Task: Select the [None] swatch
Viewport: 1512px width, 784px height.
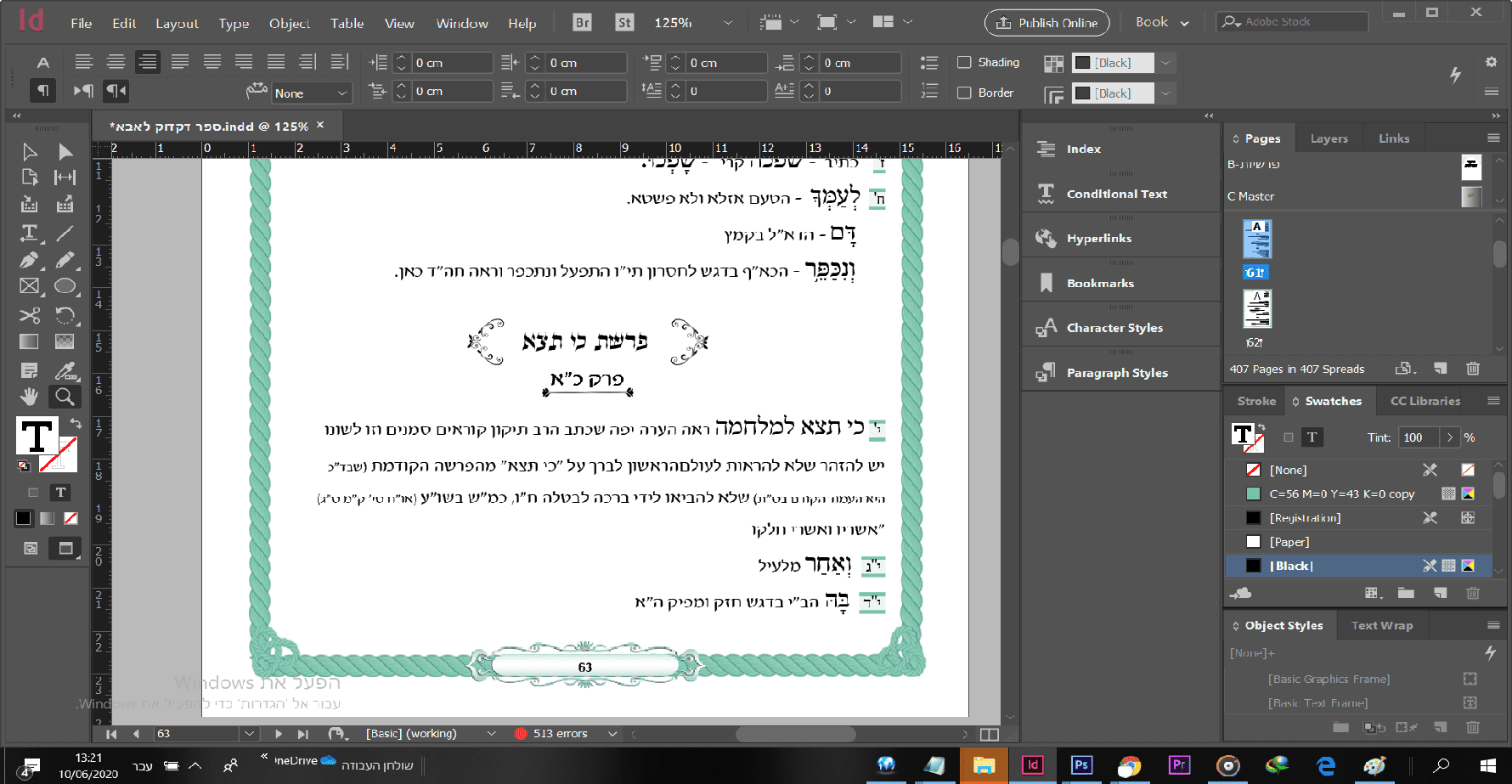Action: pos(1359,470)
